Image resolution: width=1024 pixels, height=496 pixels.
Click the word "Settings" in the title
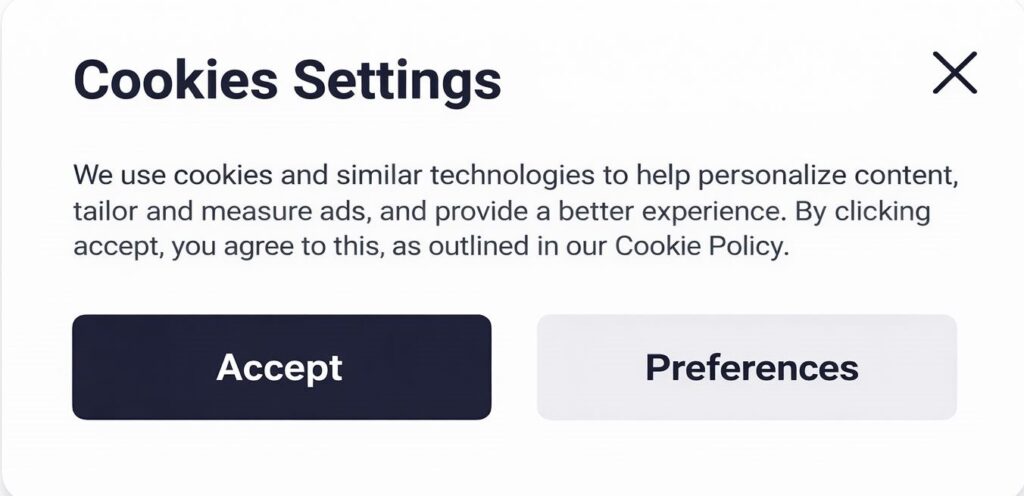coord(396,82)
